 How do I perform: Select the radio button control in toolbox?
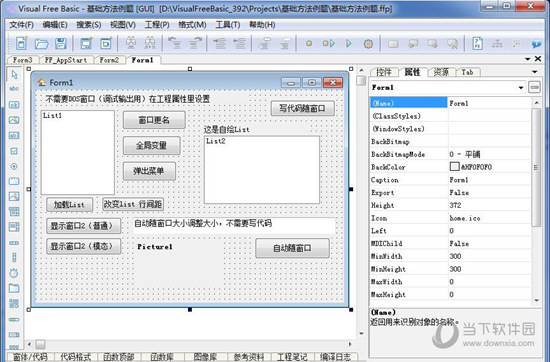point(14,166)
